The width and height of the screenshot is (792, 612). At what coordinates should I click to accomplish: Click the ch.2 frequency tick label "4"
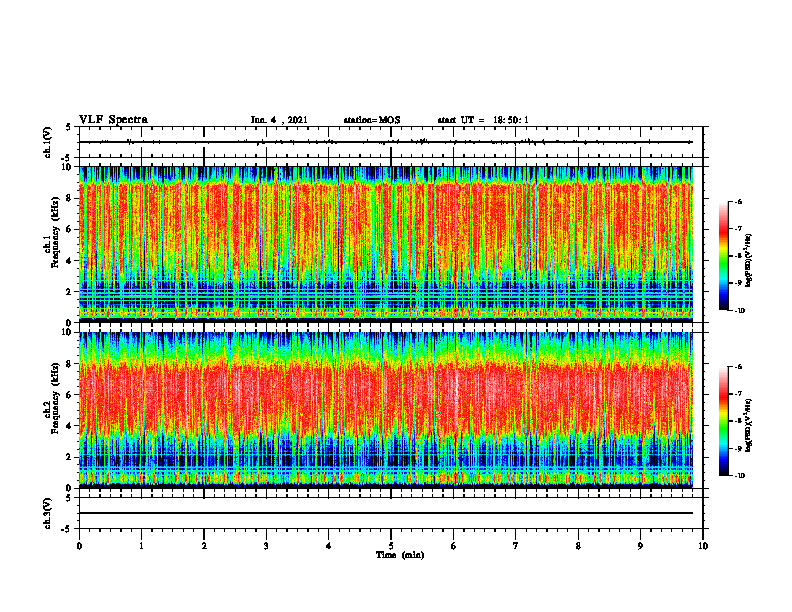click(x=70, y=426)
